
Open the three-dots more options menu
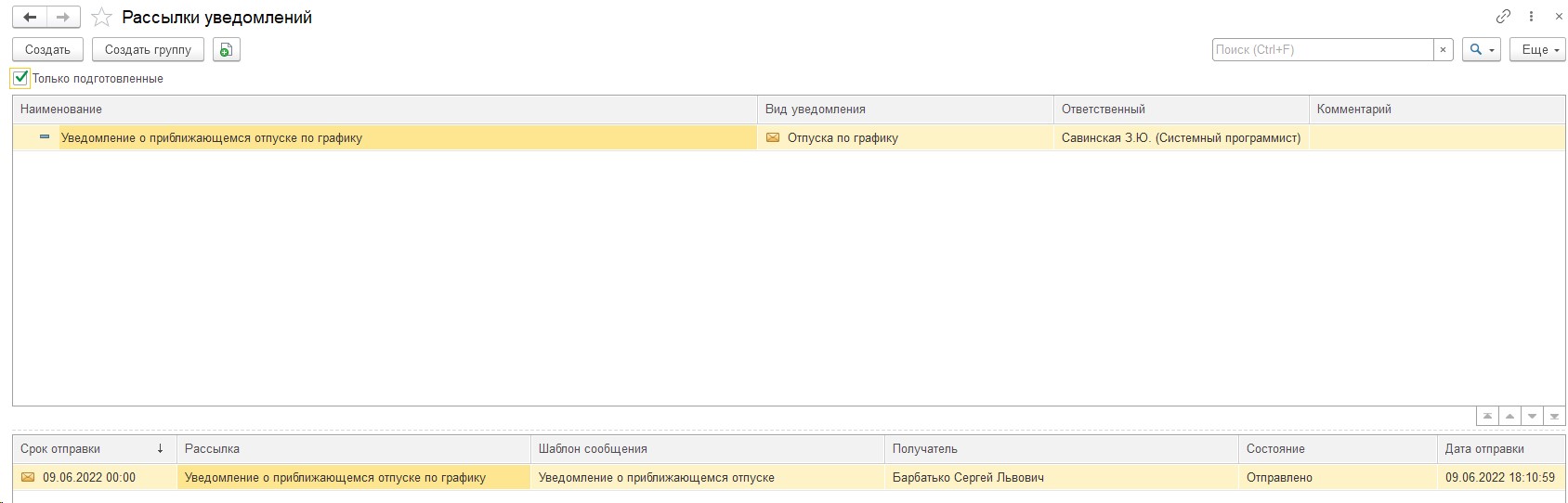(1531, 17)
